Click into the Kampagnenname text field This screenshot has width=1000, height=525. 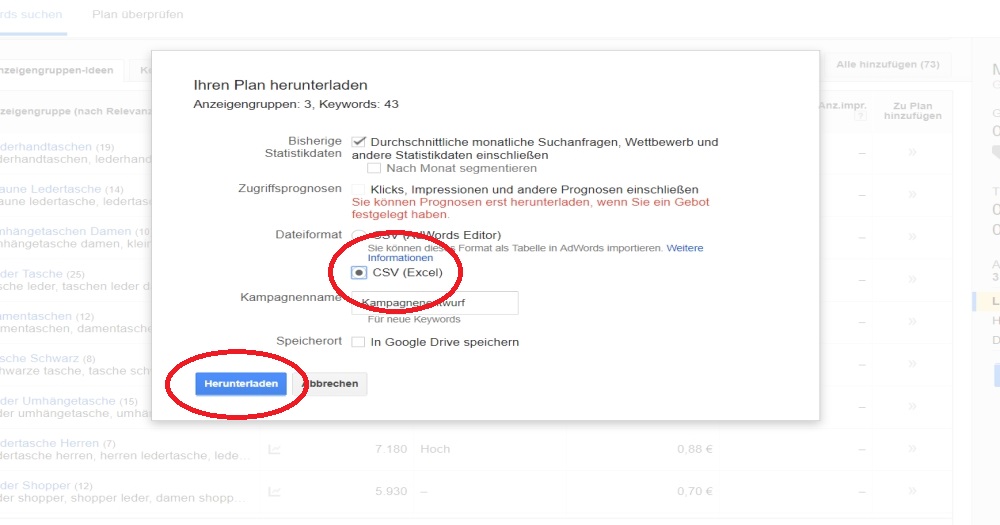pos(440,302)
